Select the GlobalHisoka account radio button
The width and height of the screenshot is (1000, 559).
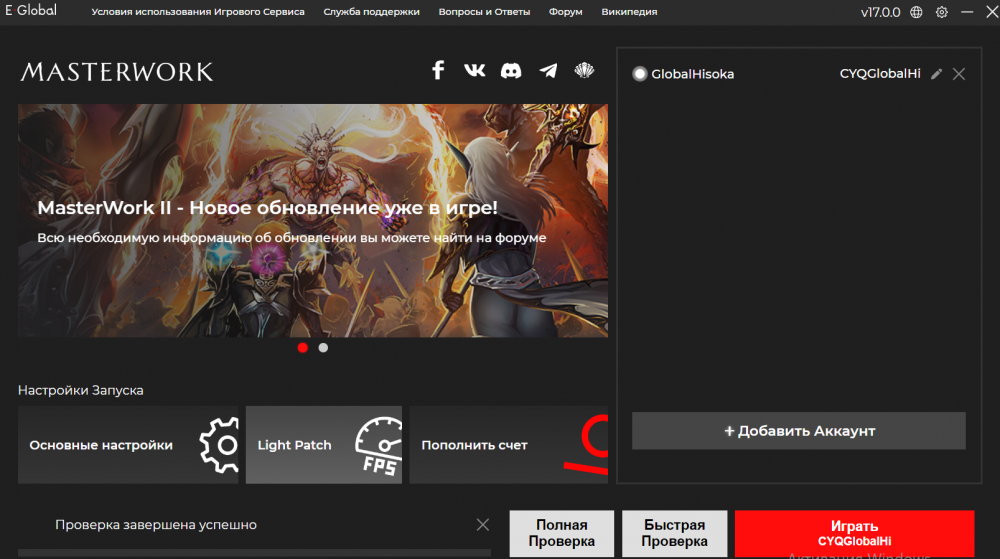[640, 74]
